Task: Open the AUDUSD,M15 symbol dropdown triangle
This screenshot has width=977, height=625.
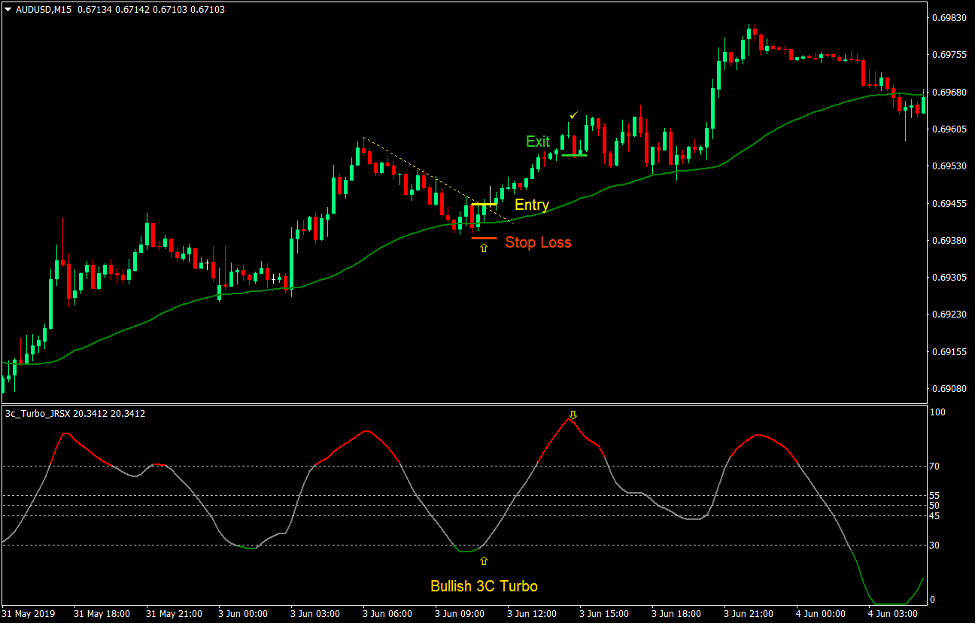Action: click(8, 8)
